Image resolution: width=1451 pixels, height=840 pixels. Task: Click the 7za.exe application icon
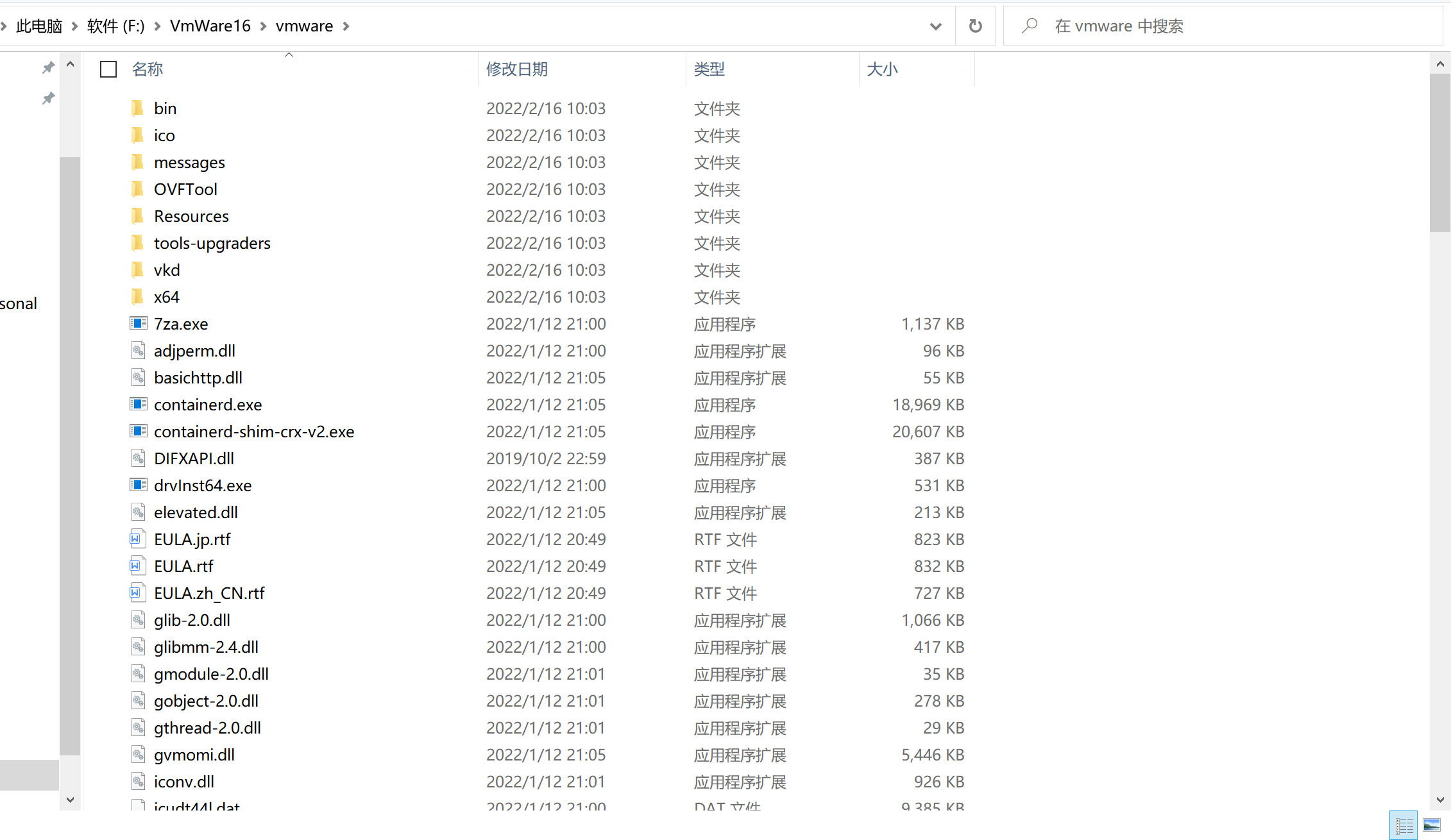point(138,324)
